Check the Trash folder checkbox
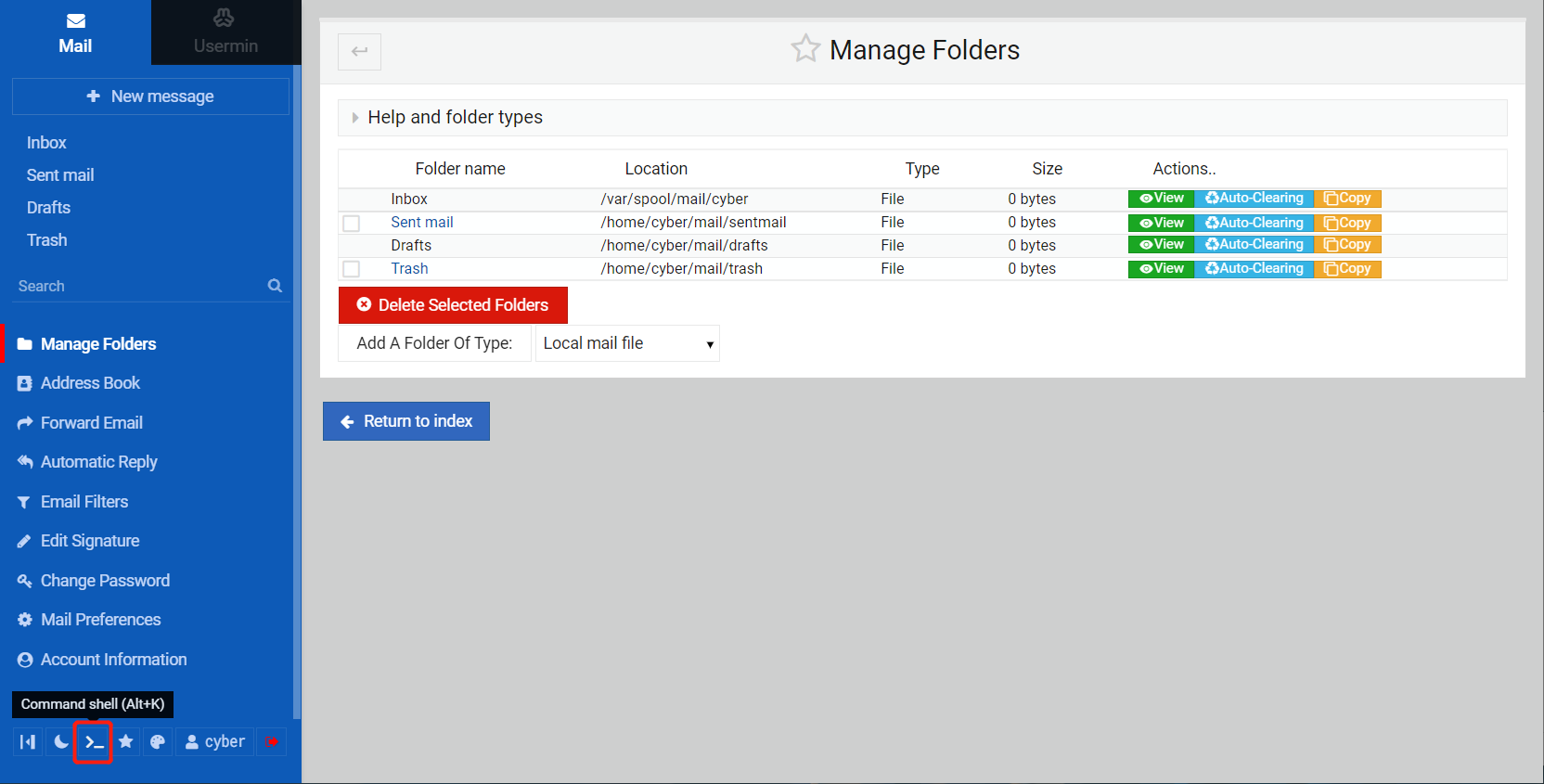 (x=352, y=269)
